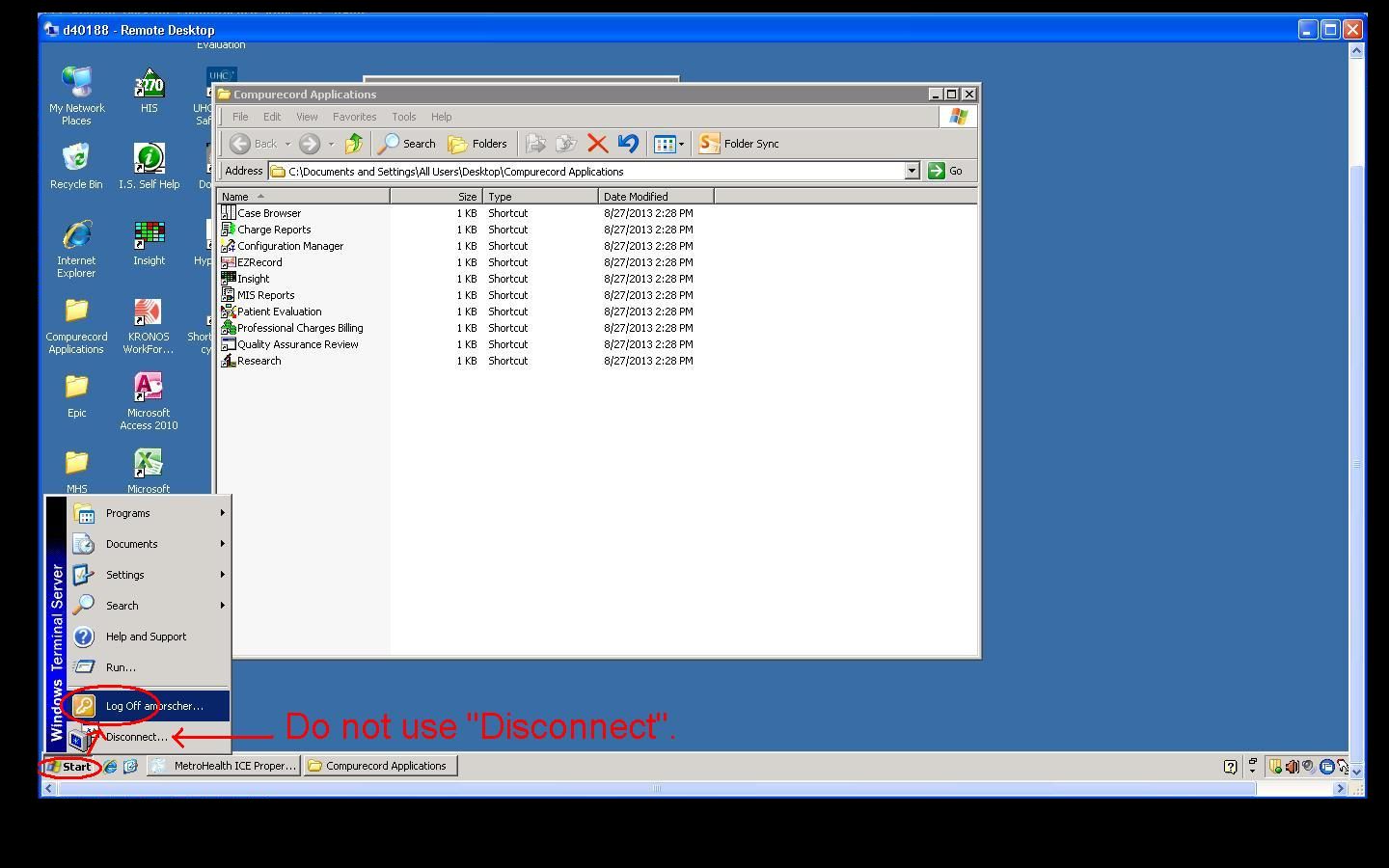This screenshot has height=868, width=1389.
Task: Click the horizontal scrollbar of Remote Desktop
Action: coord(656,788)
